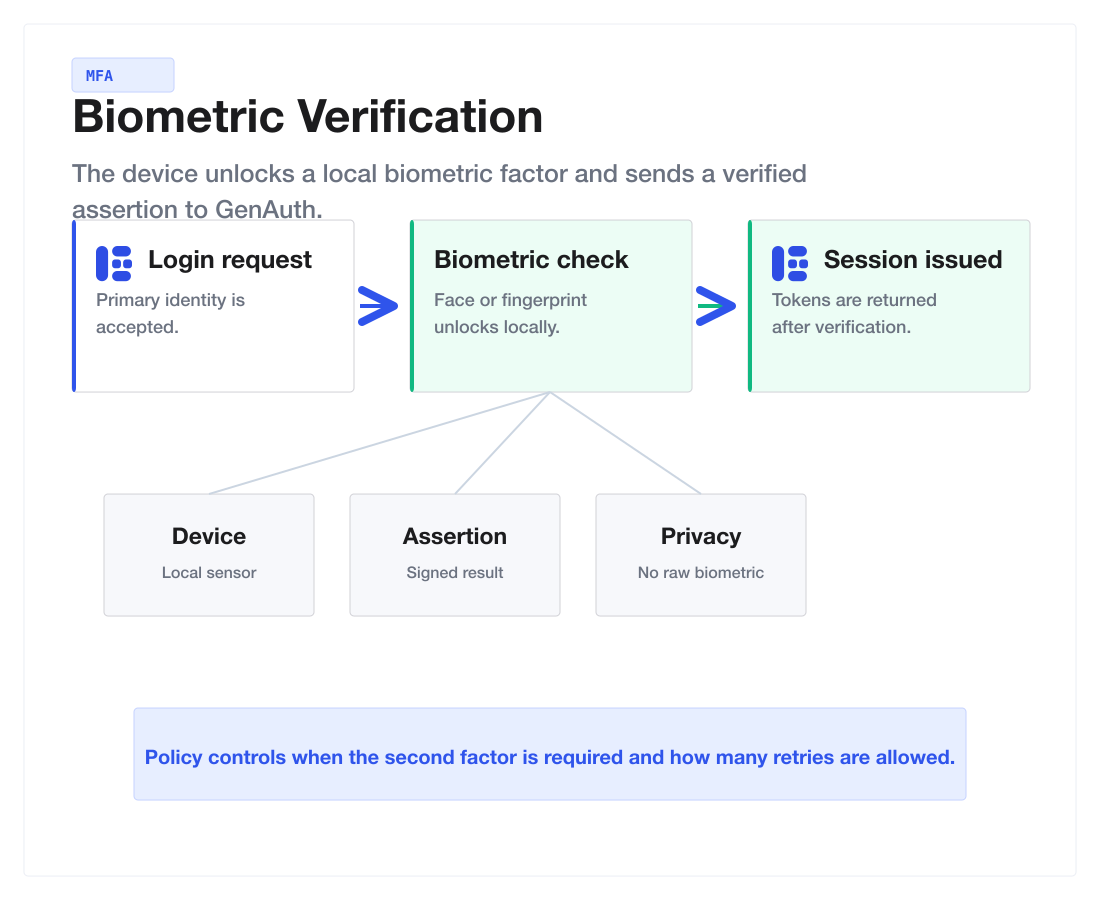Open the Login request card title

[229, 260]
